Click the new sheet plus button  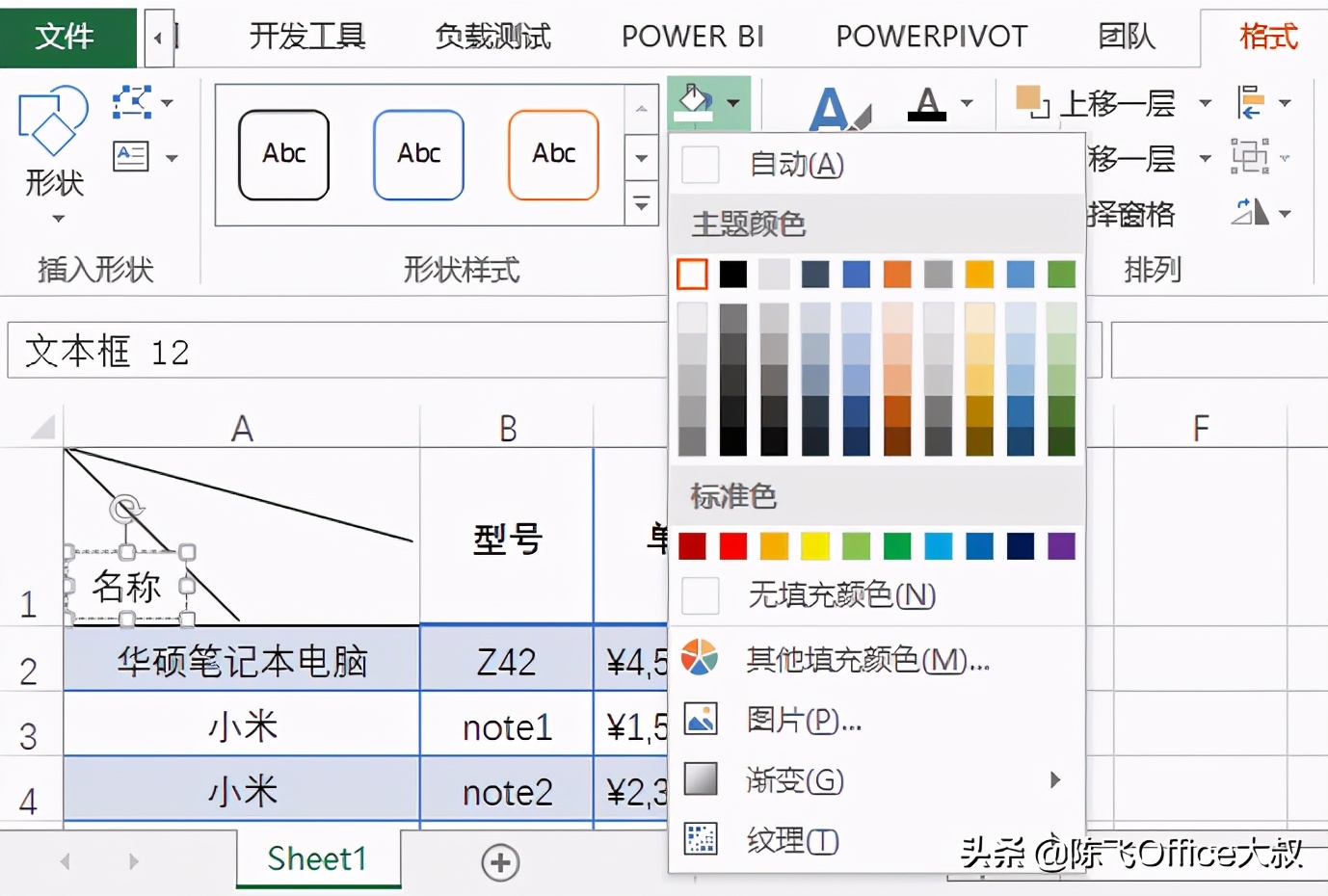[x=500, y=861]
